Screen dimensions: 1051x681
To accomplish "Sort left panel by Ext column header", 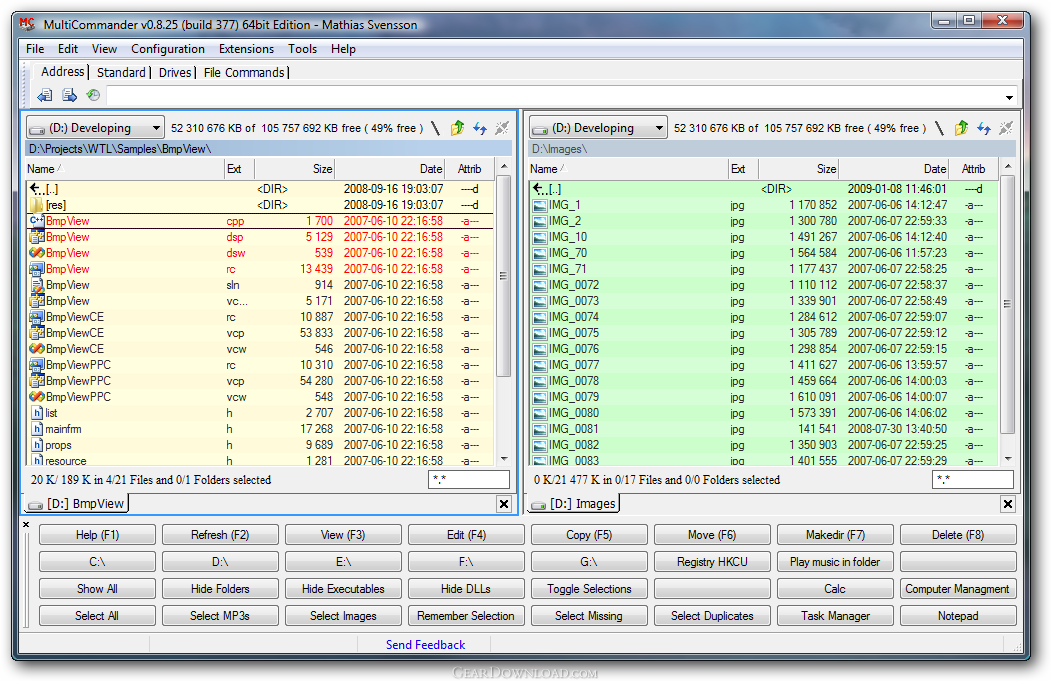I will (239, 169).
